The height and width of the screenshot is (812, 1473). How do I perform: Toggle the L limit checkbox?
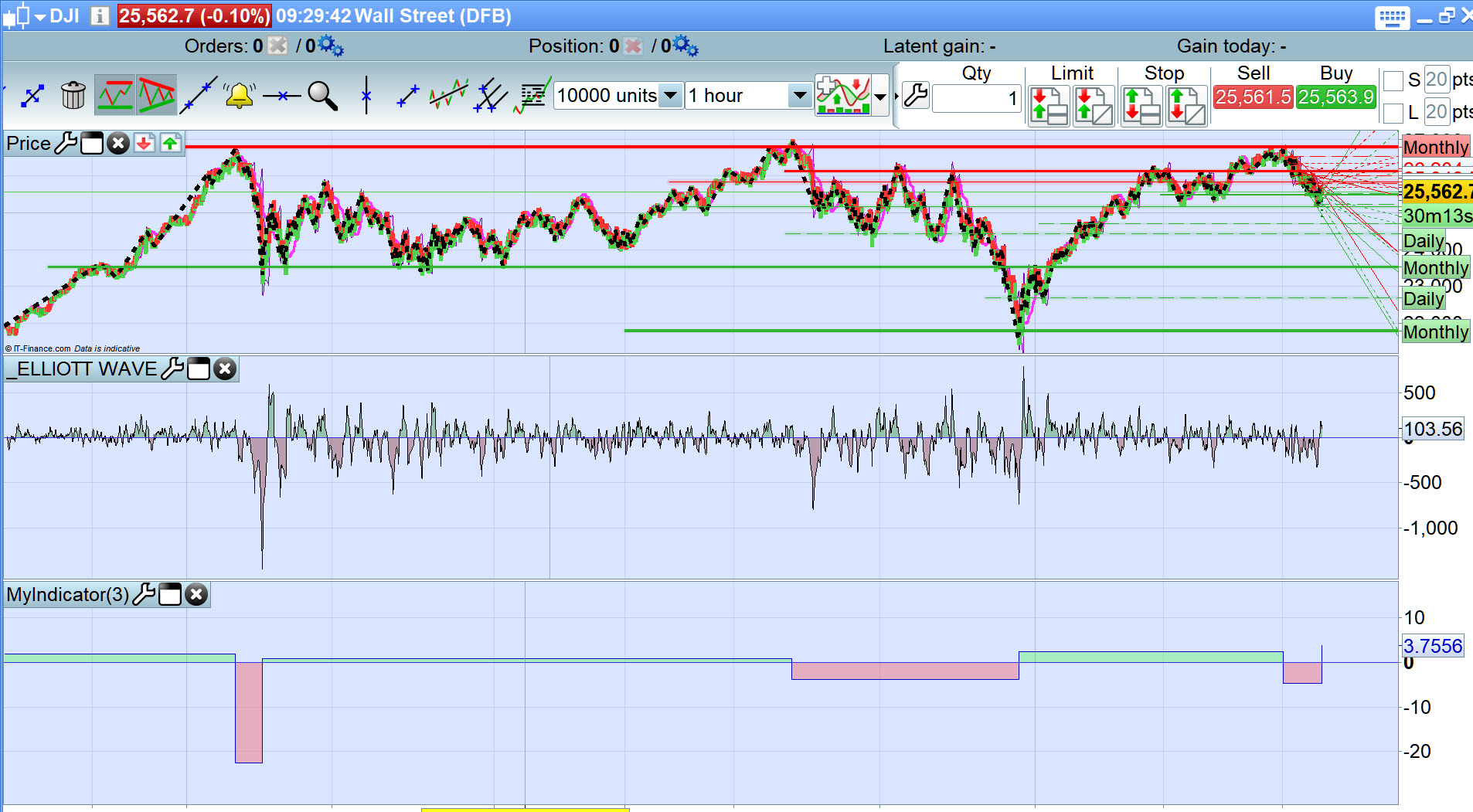1393,113
